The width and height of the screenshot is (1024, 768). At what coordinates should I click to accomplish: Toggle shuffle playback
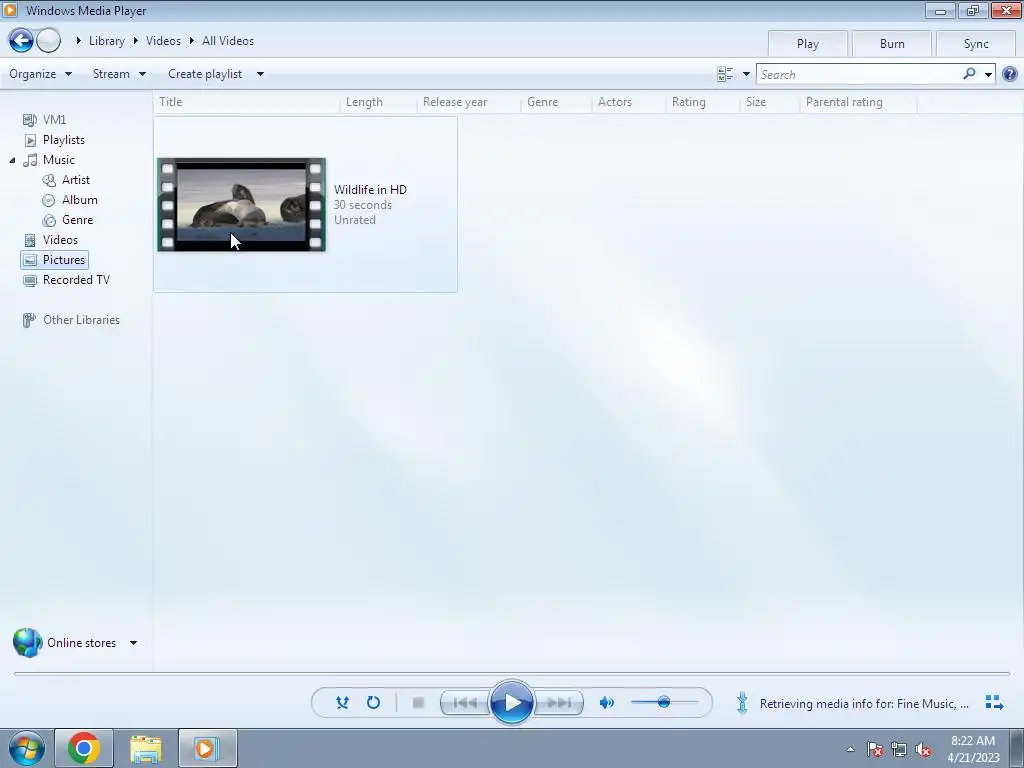coord(342,703)
